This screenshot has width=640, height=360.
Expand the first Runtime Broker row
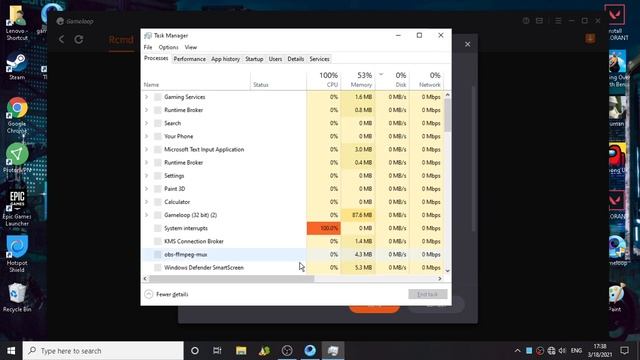pos(147,110)
